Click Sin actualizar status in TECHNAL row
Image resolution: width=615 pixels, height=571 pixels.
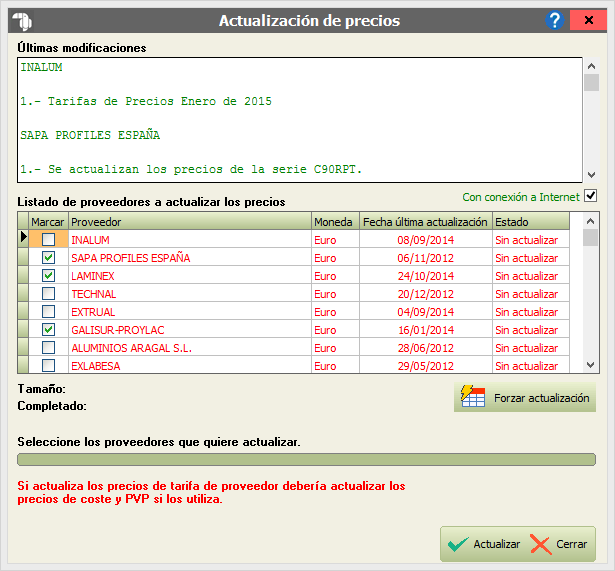click(x=531, y=294)
